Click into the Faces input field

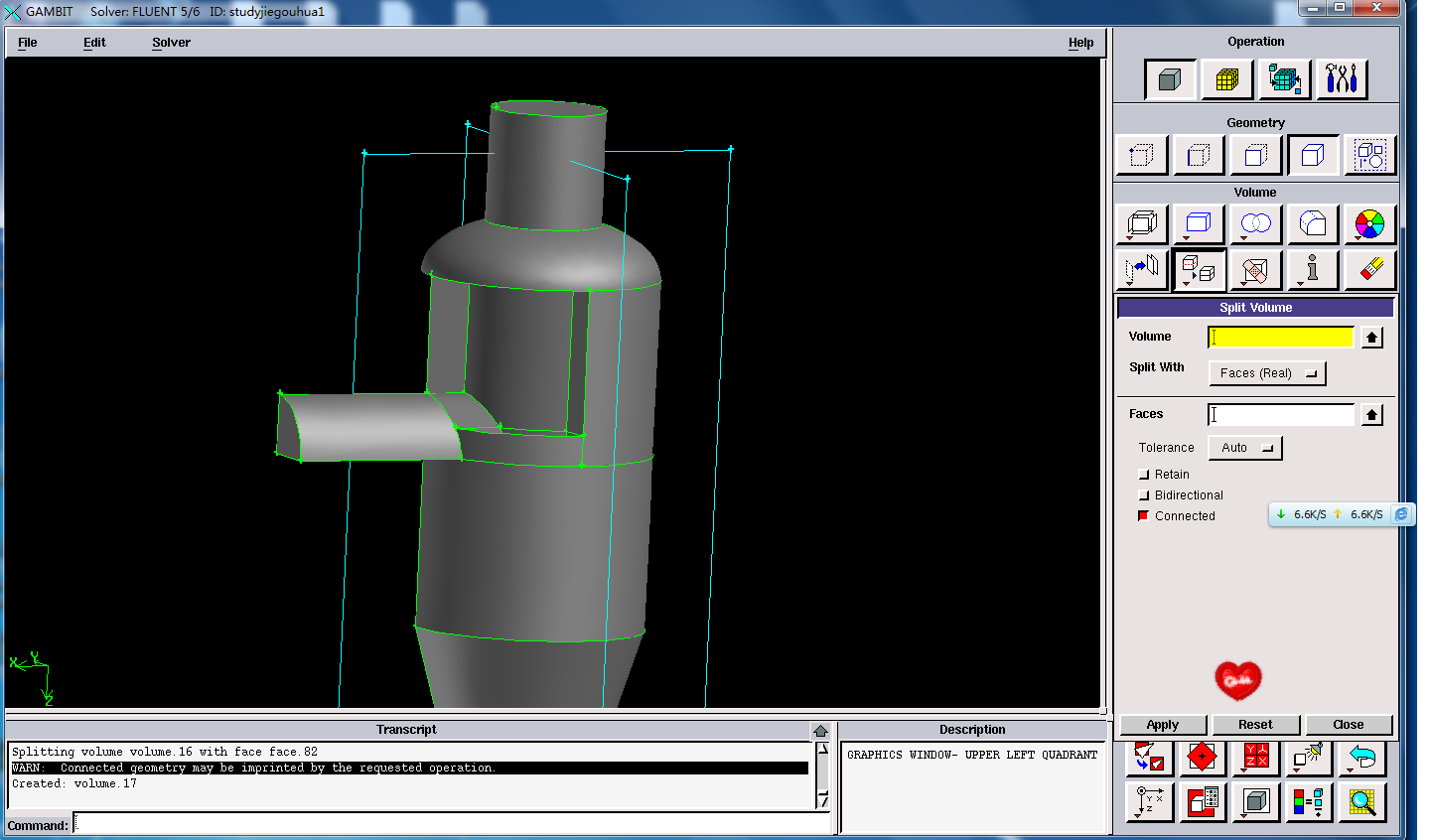[1280, 415]
